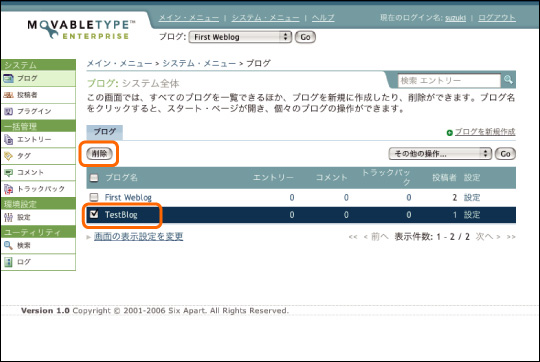Click the << first page control

pyautogui.click(x=353, y=237)
